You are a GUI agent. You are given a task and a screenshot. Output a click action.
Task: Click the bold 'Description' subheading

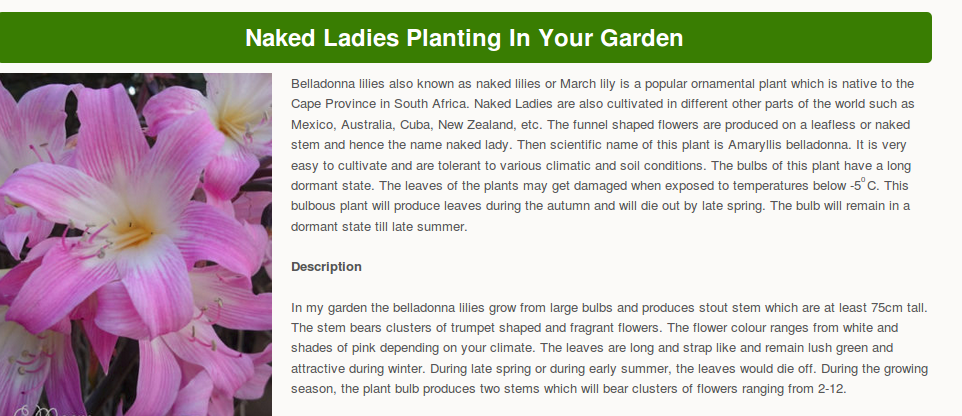click(x=326, y=267)
